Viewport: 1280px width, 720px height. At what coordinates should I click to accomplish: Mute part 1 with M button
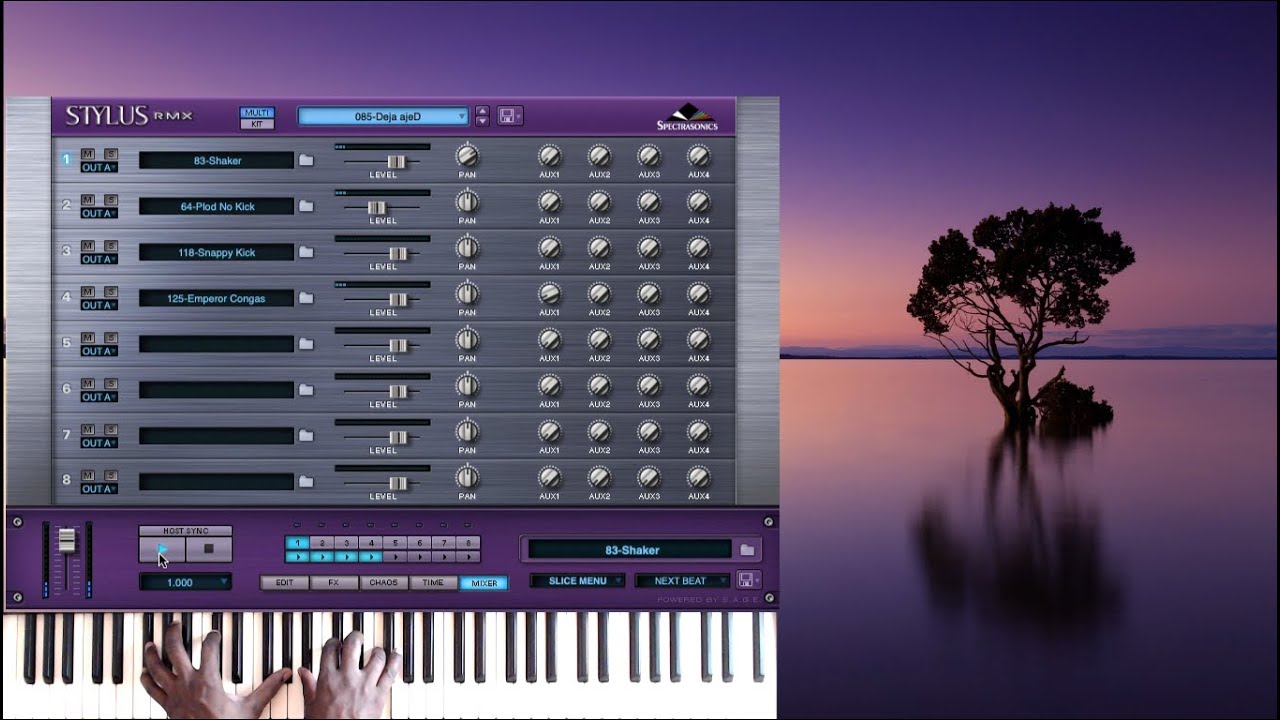click(88, 153)
